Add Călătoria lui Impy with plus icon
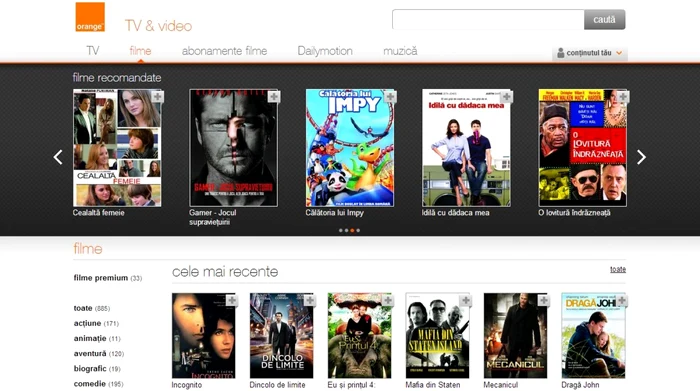The width and height of the screenshot is (700, 391). [390, 96]
